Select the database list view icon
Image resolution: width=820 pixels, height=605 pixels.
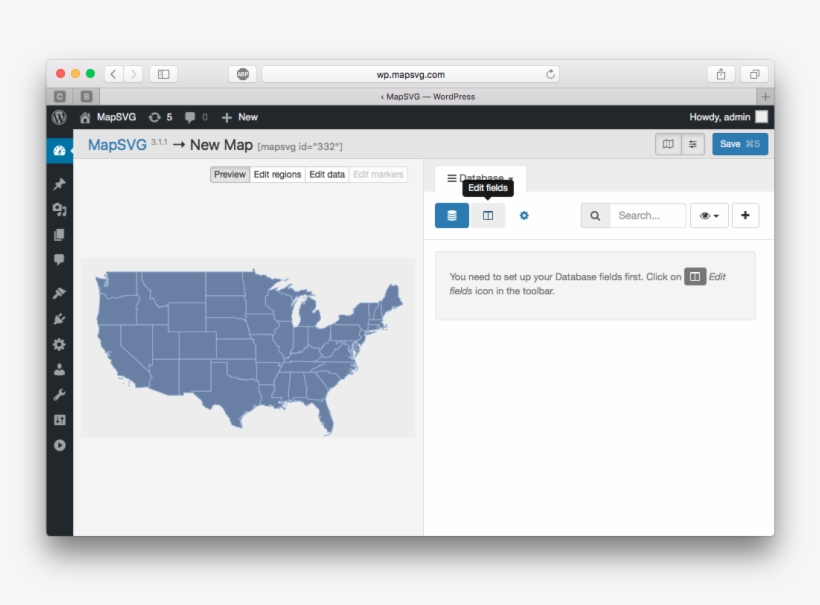452,215
